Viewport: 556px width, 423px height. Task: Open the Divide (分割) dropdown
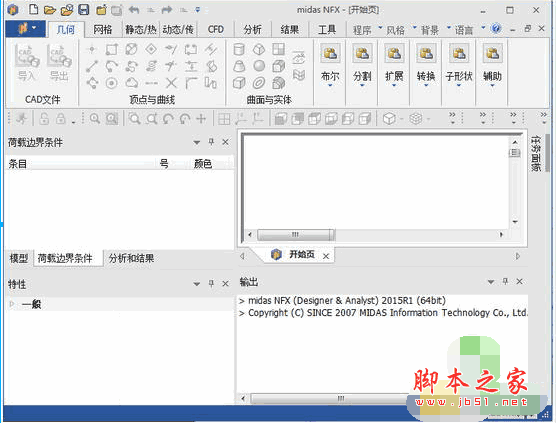(362, 66)
